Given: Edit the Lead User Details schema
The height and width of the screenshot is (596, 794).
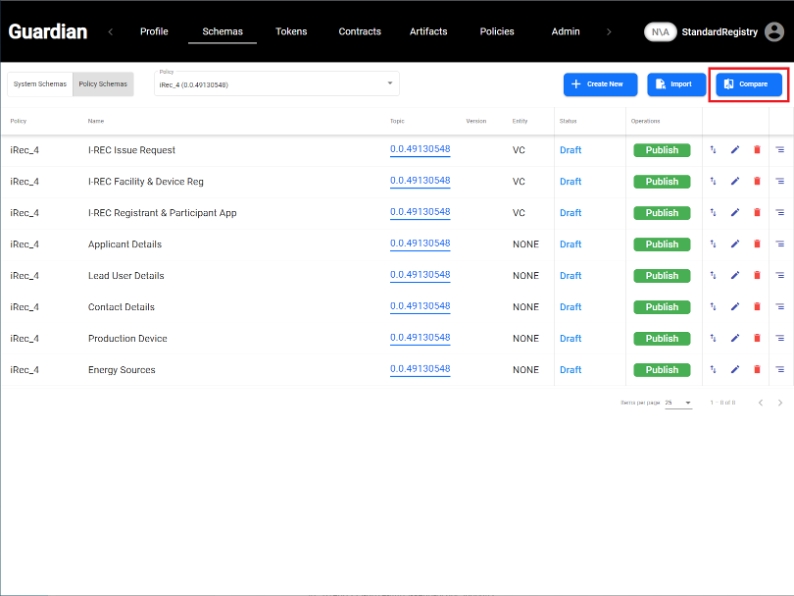Looking at the screenshot, I should click(x=735, y=276).
